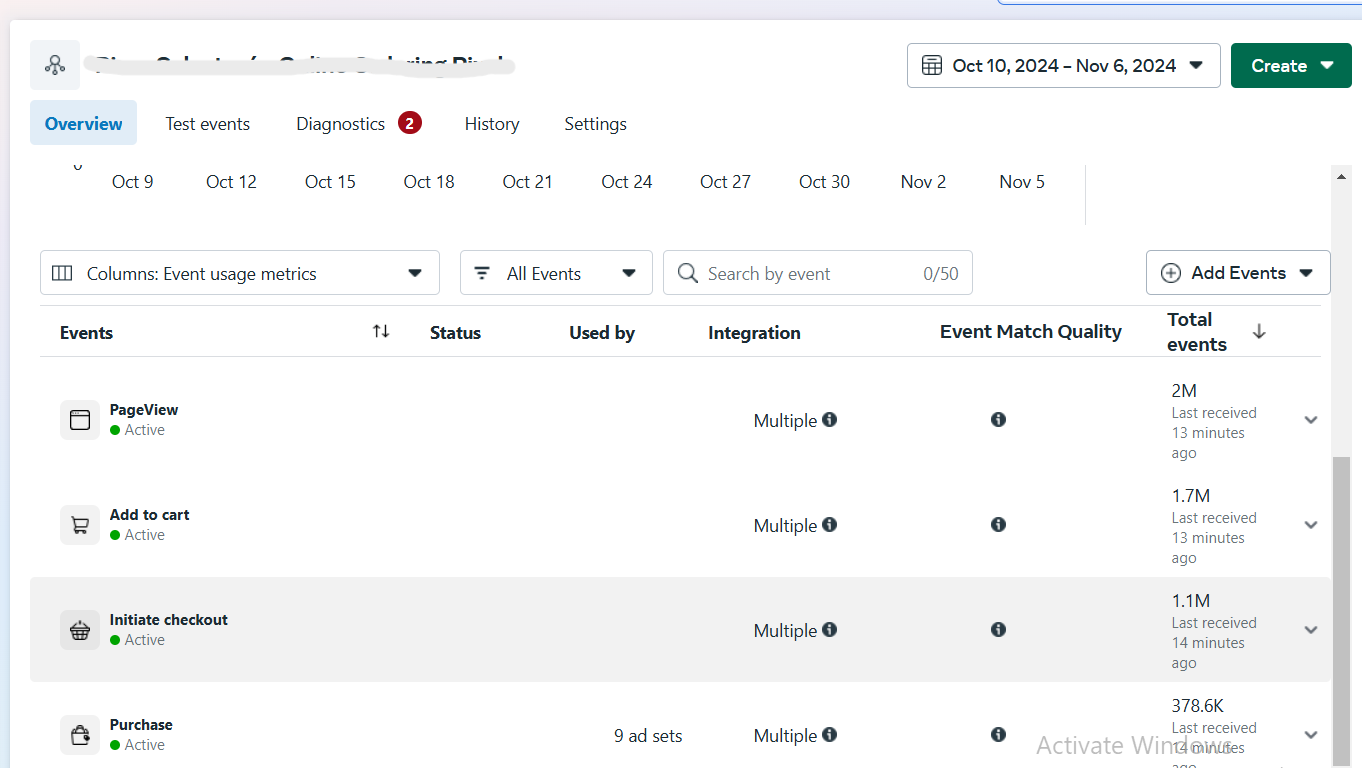Open the All Events filter dropdown
Image resolution: width=1362 pixels, height=768 pixels.
[x=556, y=273]
